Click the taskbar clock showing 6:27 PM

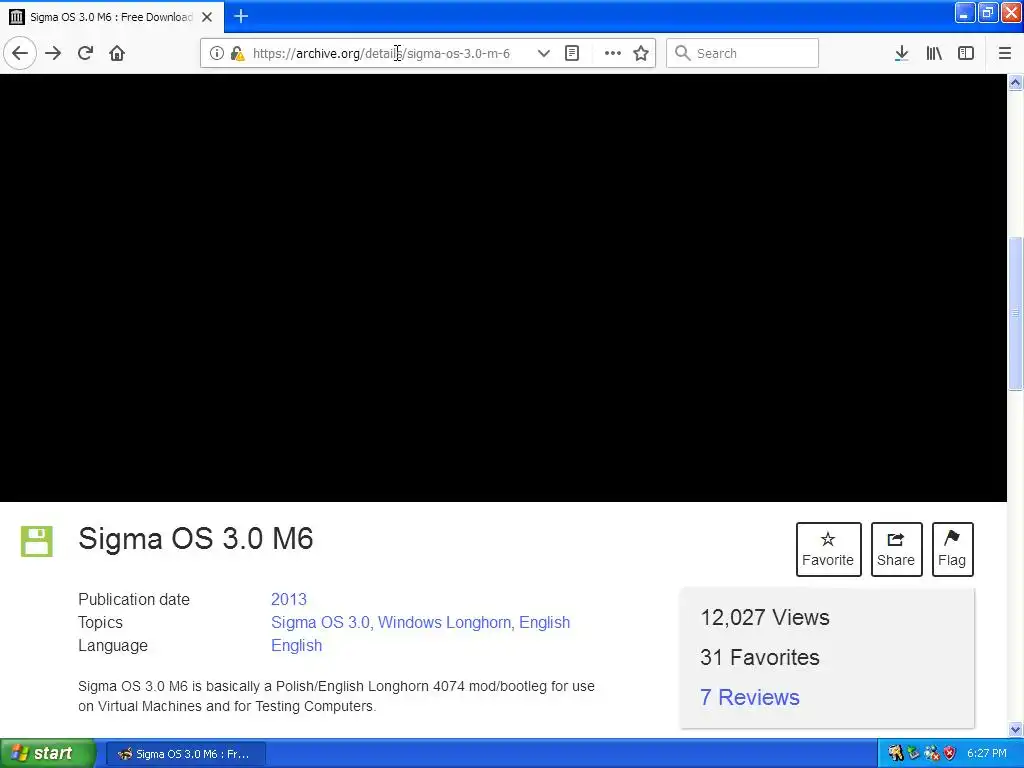tap(987, 754)
